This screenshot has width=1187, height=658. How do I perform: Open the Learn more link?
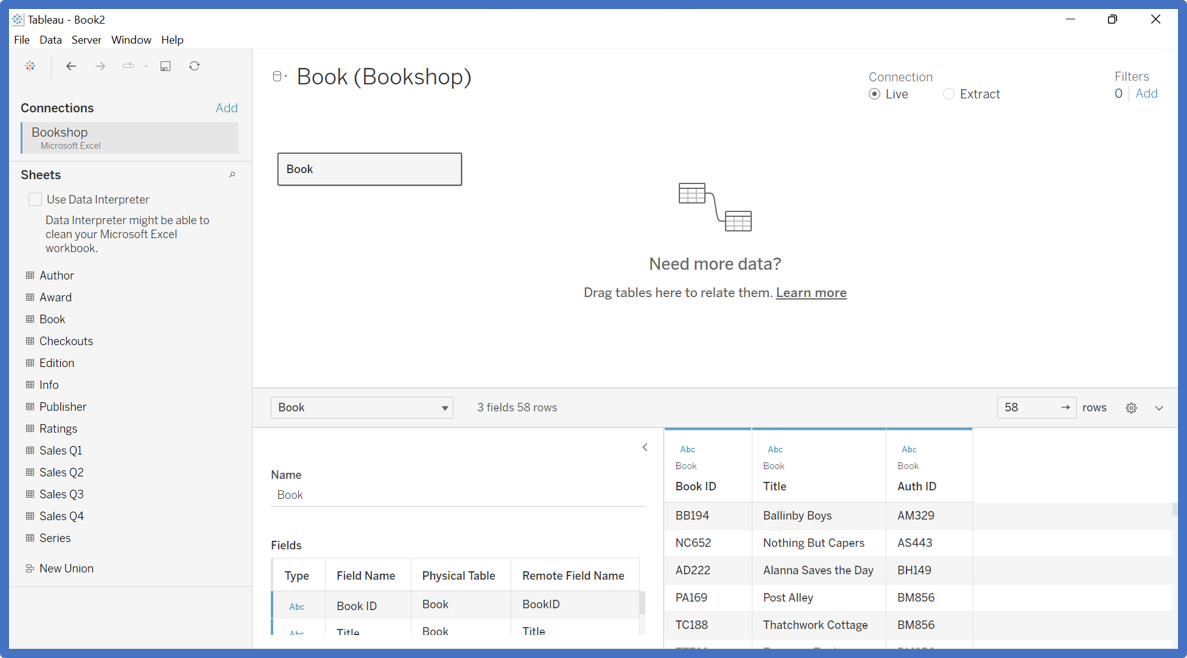pyautogui.click(x=811, y=293)
